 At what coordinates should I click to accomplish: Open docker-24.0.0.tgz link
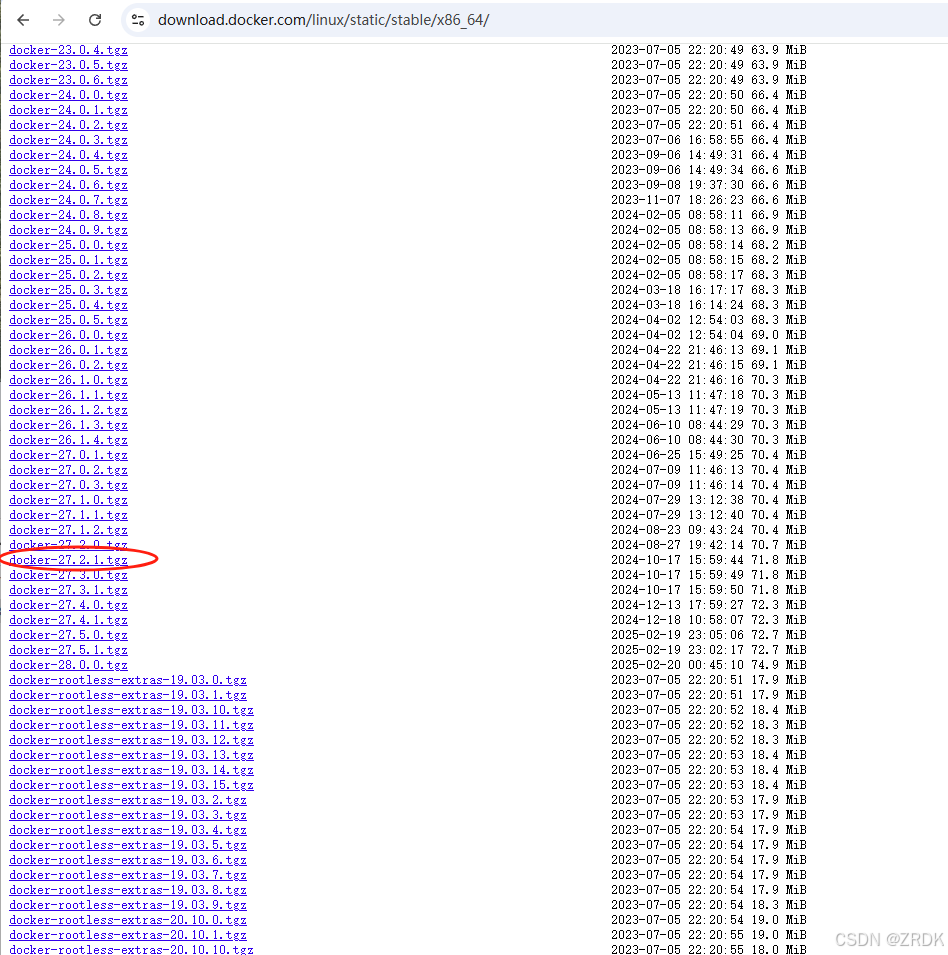click(x=68, y=95)
